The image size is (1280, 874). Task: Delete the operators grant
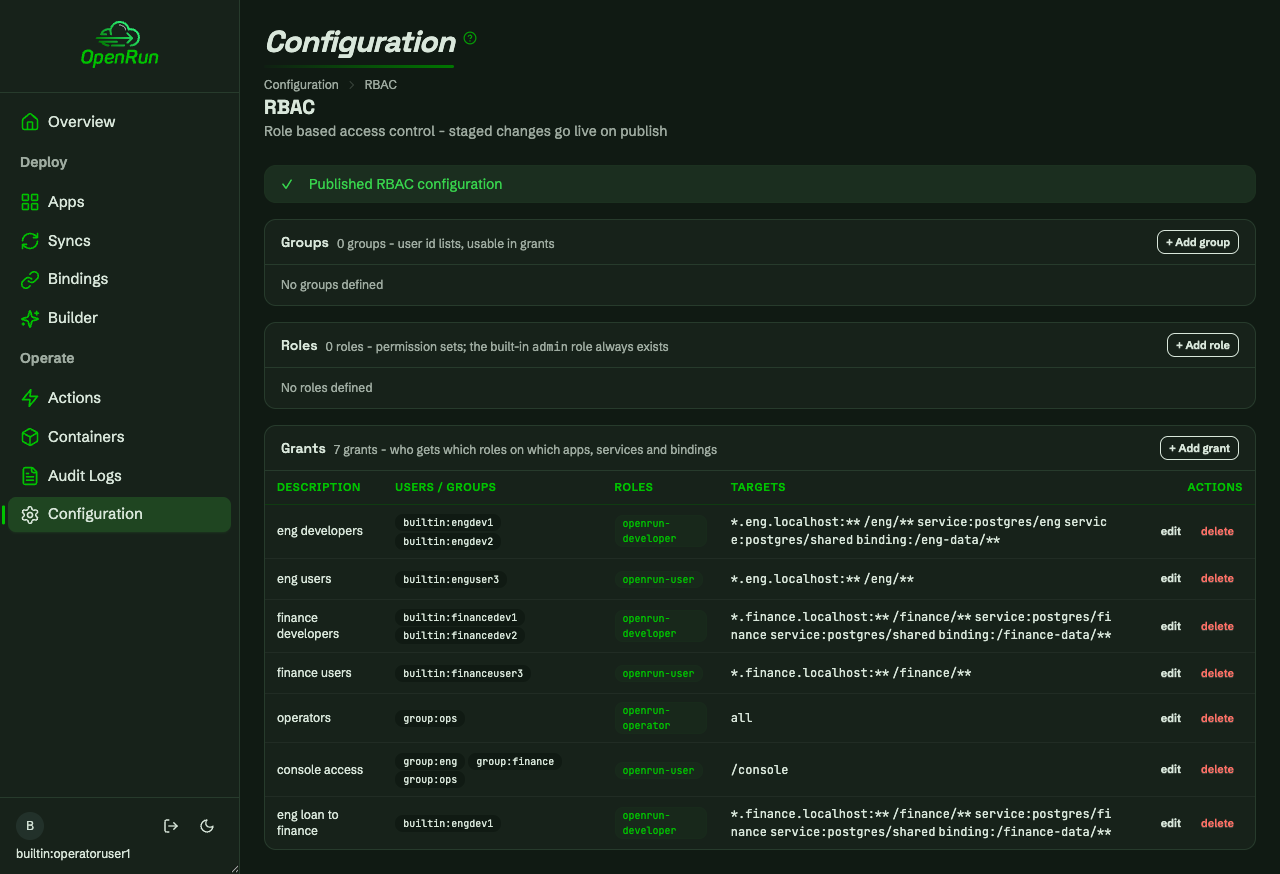tap(1217, 719)
